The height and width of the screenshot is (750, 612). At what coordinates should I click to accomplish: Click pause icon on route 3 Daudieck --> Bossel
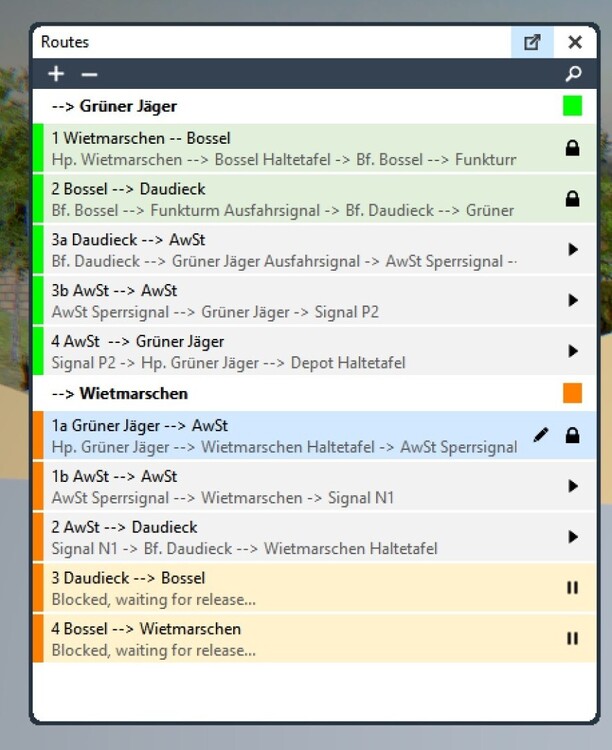[x=573, y=588]
